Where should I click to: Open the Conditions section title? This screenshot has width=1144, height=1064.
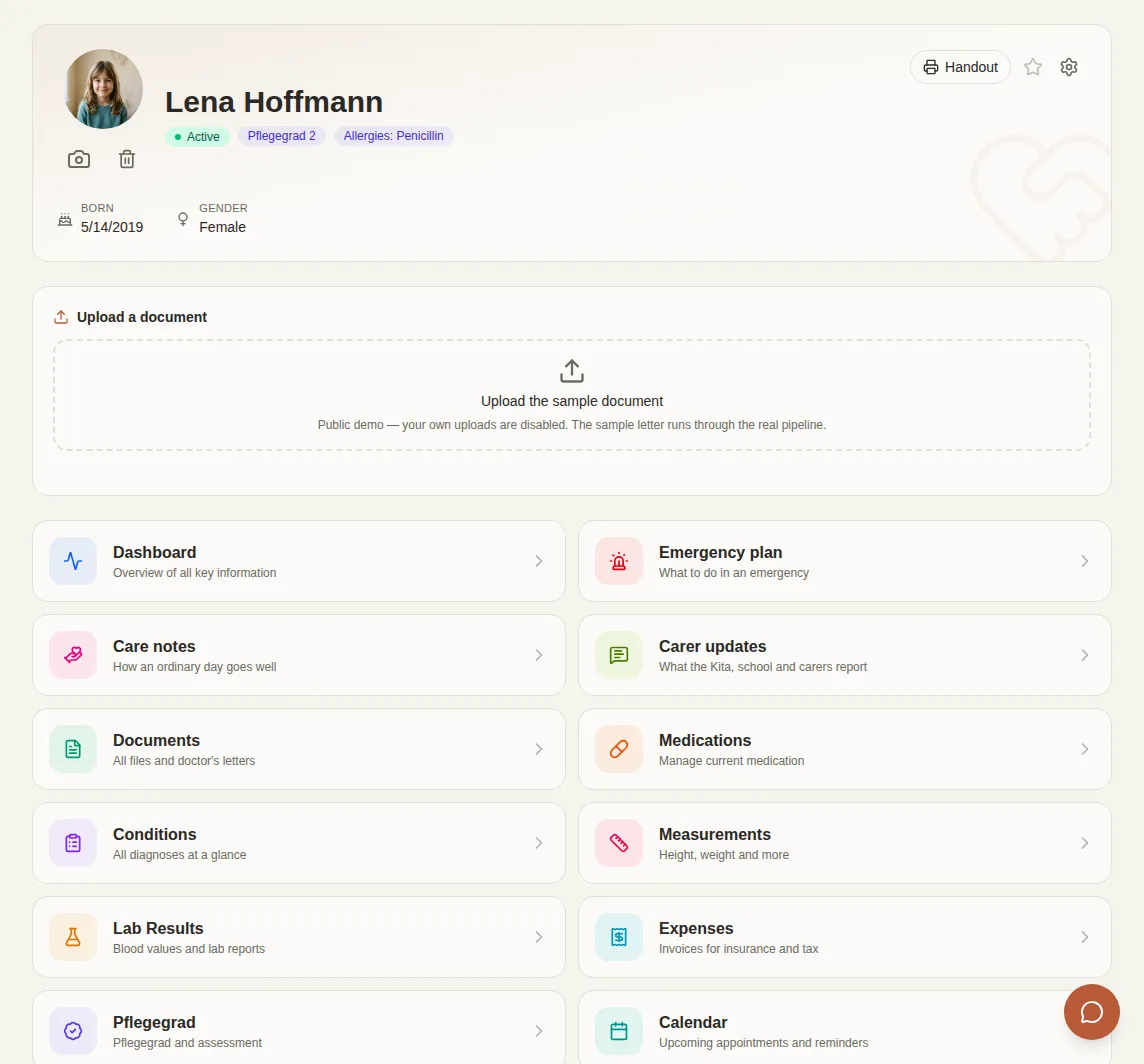pyautogui.click(x=155, y=834)
